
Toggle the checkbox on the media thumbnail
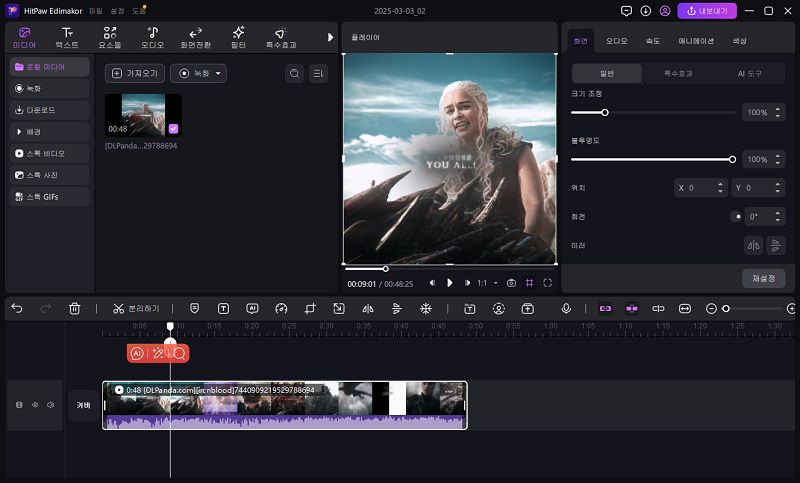point(173,128)
